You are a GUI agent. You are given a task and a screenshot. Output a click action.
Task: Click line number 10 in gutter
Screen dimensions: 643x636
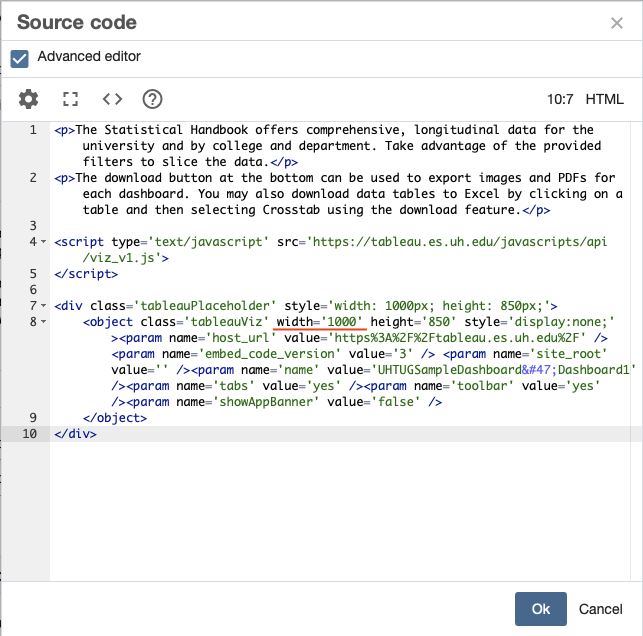(30, 434)
